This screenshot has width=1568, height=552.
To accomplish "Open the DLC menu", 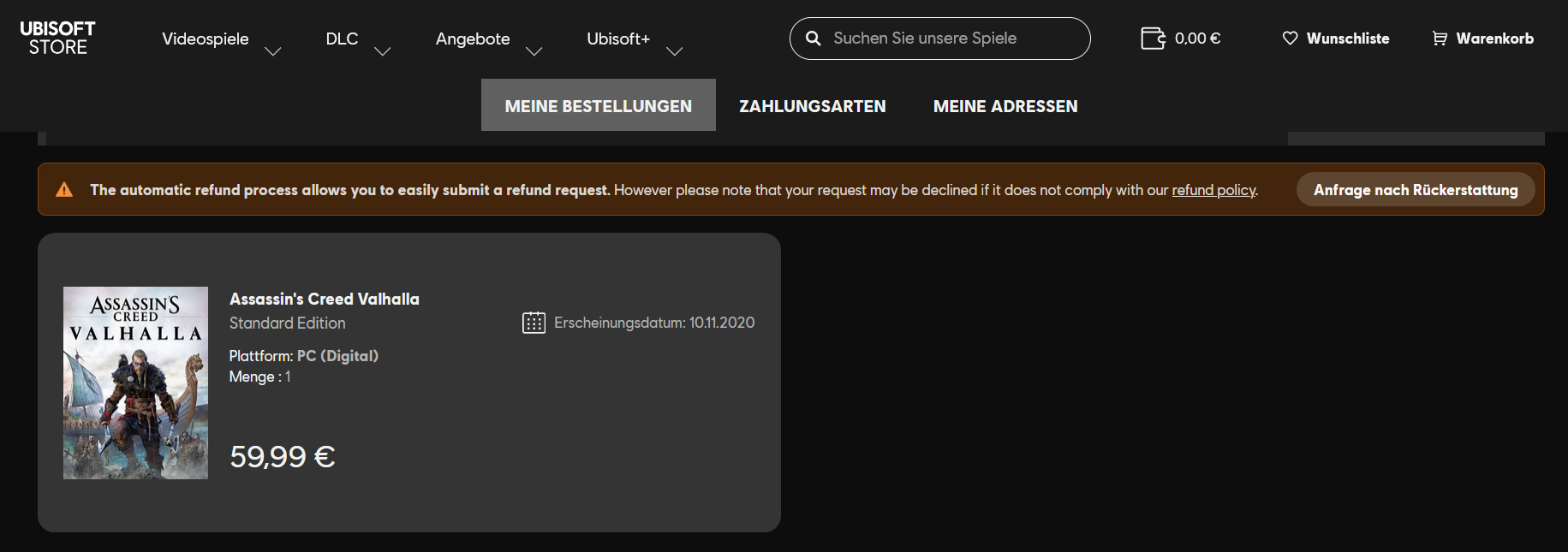I will [342, 39].
